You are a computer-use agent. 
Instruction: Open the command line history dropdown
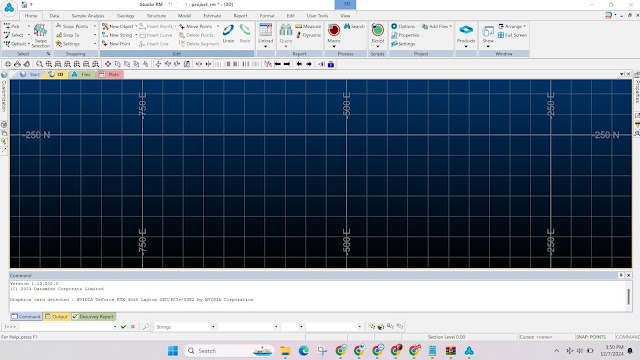115,327
